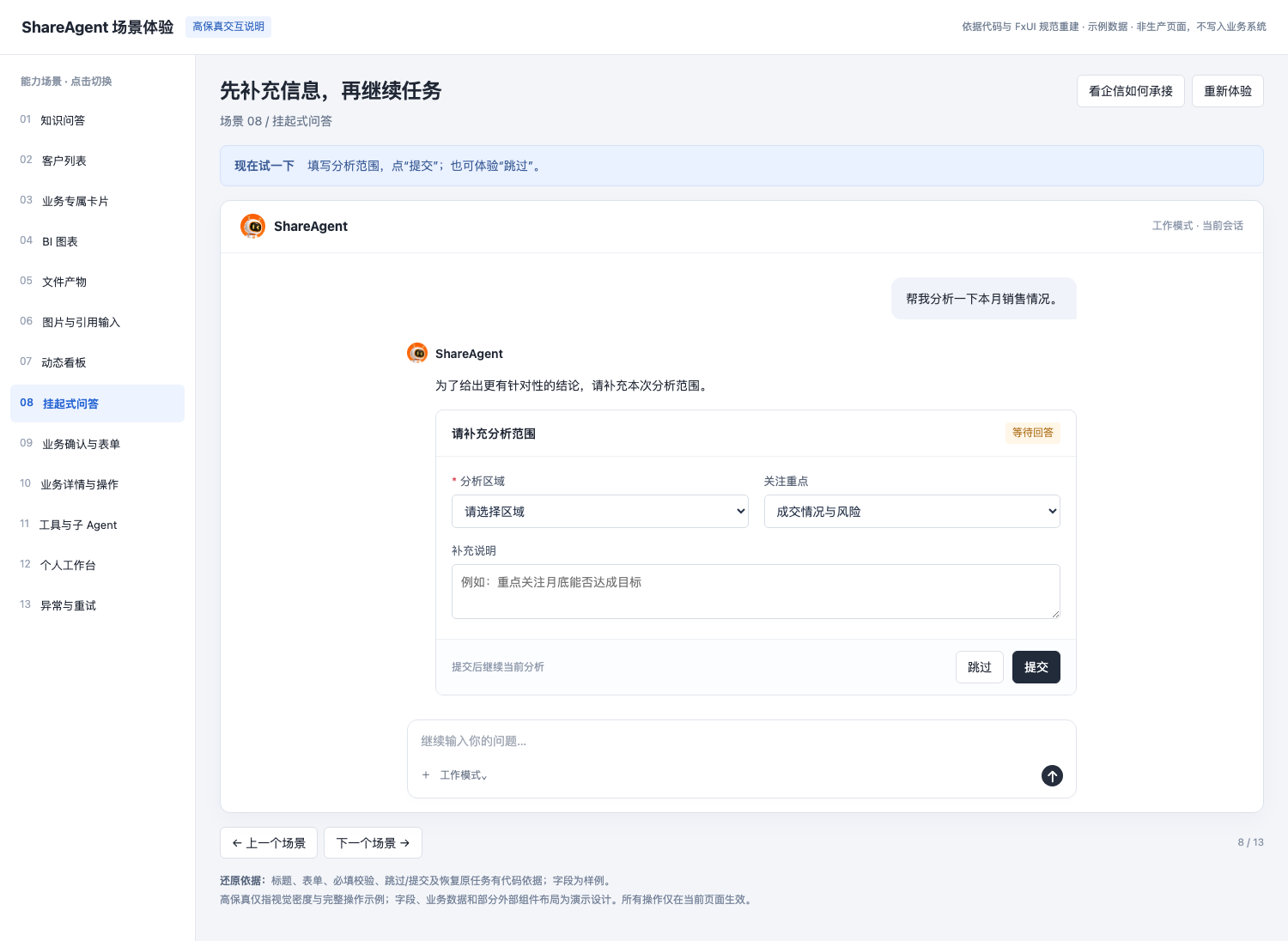Switch to scenario 07 动态看板
The width and height of the screenshot is (1288, 941).
(x=97, y=362)
